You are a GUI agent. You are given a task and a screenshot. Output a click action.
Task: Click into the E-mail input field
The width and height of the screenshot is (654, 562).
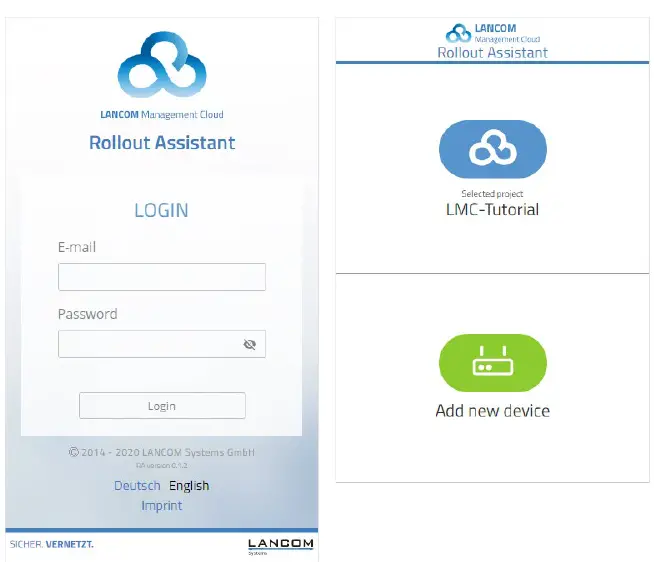[162, 277]
